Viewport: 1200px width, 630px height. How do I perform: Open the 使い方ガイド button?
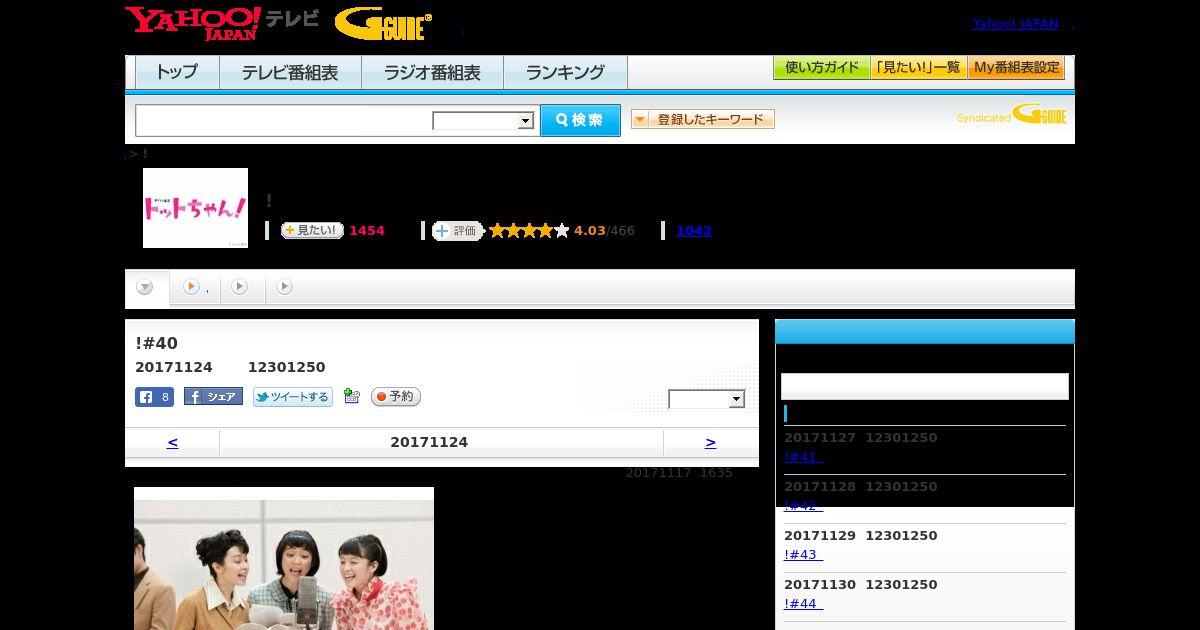(x=822, y=68)
